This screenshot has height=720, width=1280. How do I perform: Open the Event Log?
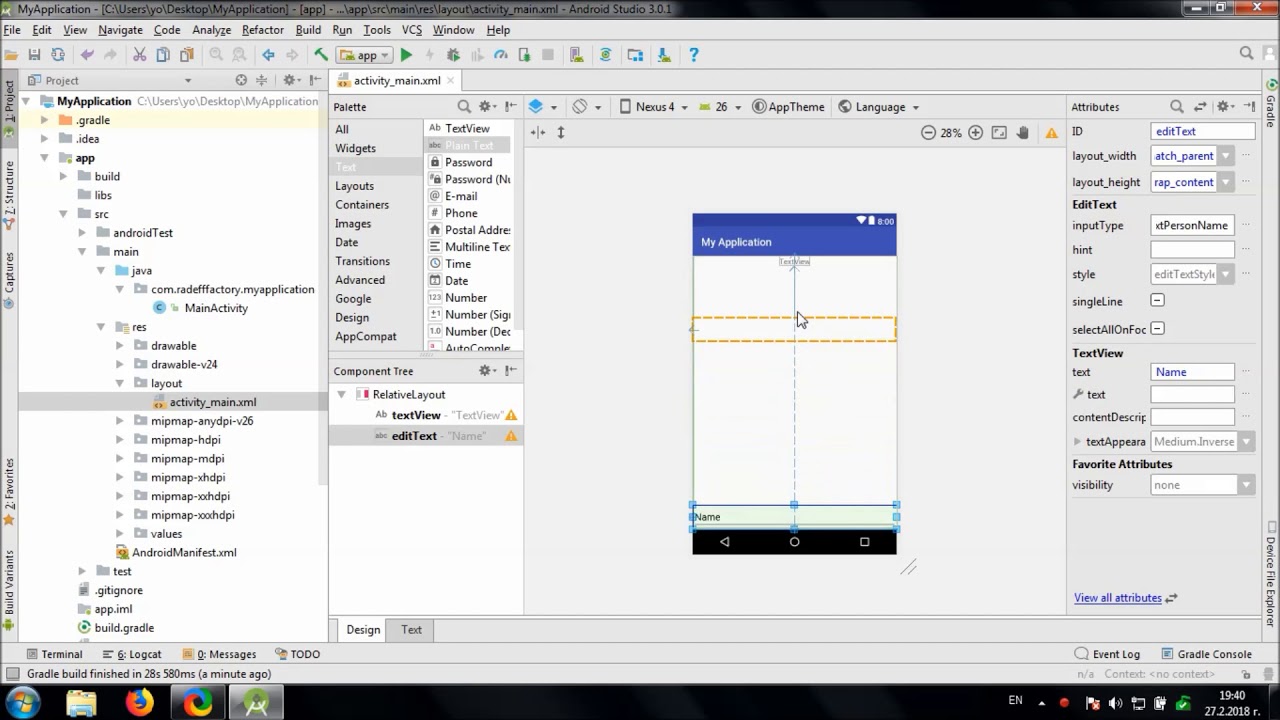pos(1107,654)
